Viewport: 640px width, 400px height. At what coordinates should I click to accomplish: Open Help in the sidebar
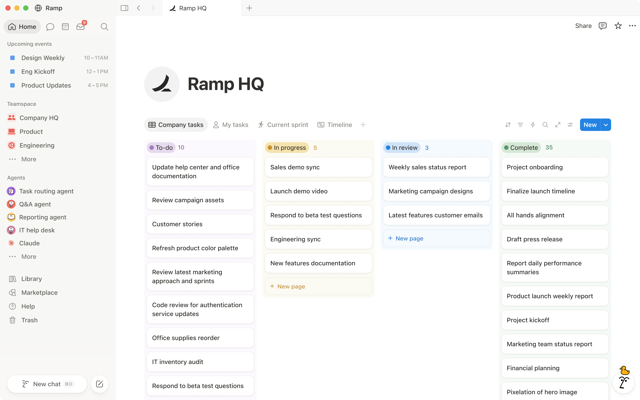click(28, 307)
